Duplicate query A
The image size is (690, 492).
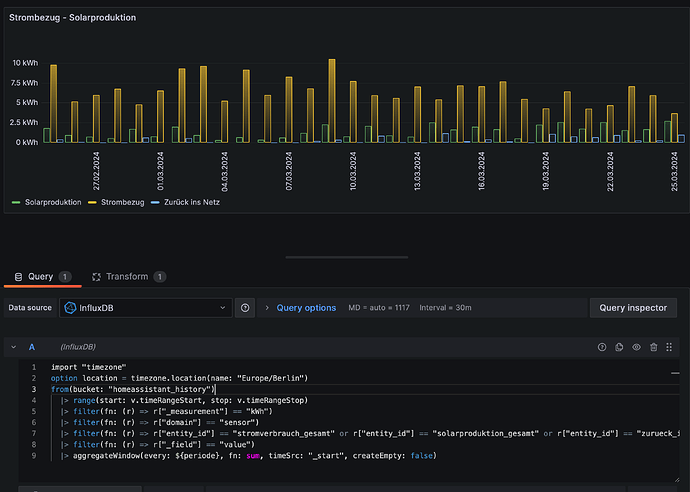(x=619, y=347)
